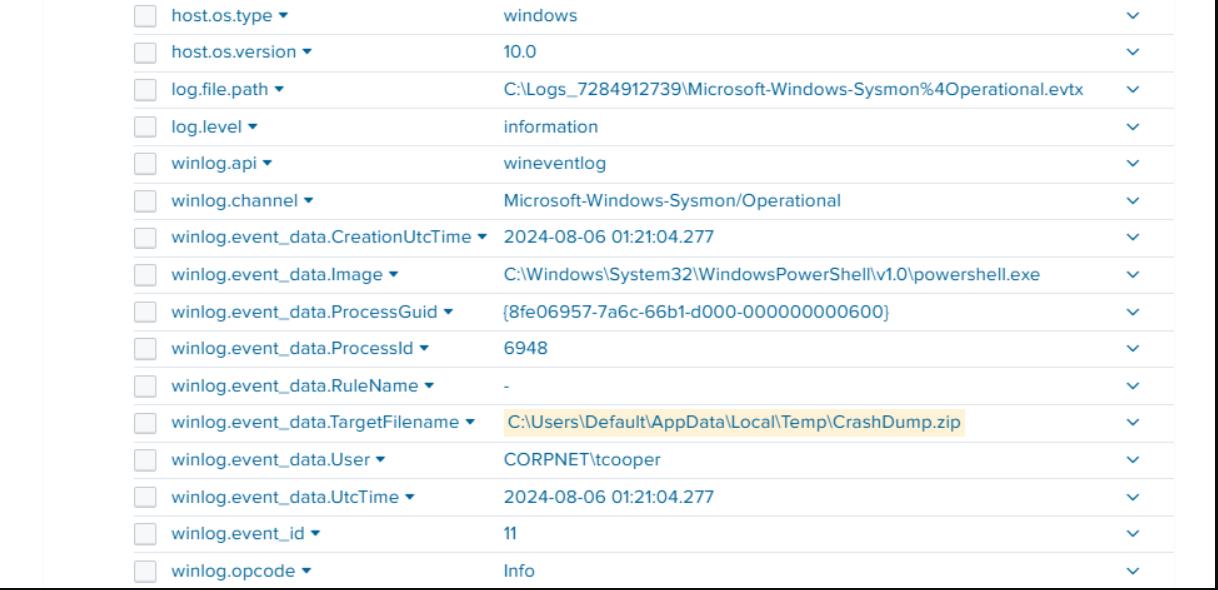The width and height of the screenshot is (1218, 590).
Task: Click the ProcessGuid value starting with 8fe06957
Action: [x=697, y=312]
